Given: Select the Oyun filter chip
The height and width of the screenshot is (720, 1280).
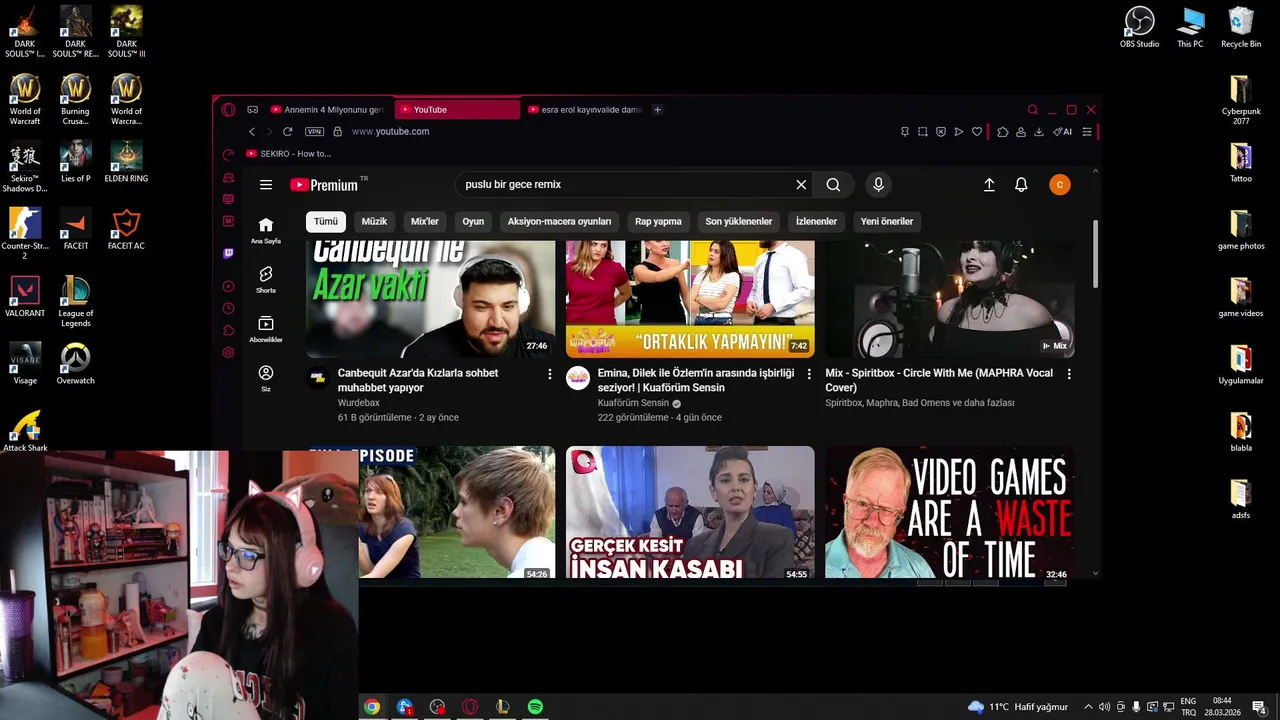Looking at the screenshot, I should (473, 222).
